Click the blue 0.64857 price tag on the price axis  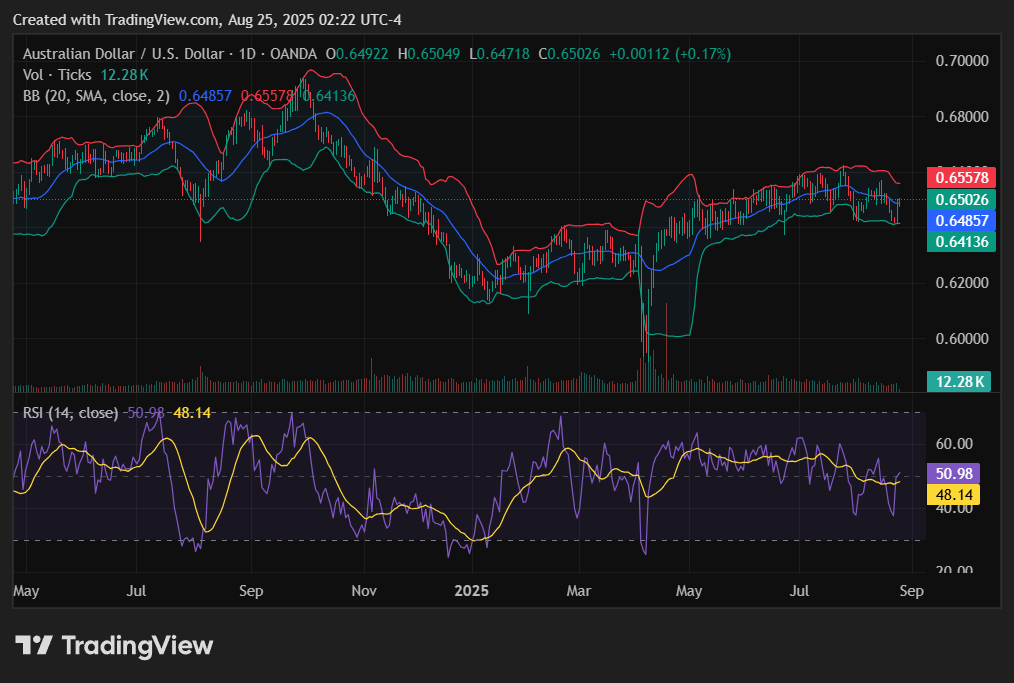click(962, 221)
